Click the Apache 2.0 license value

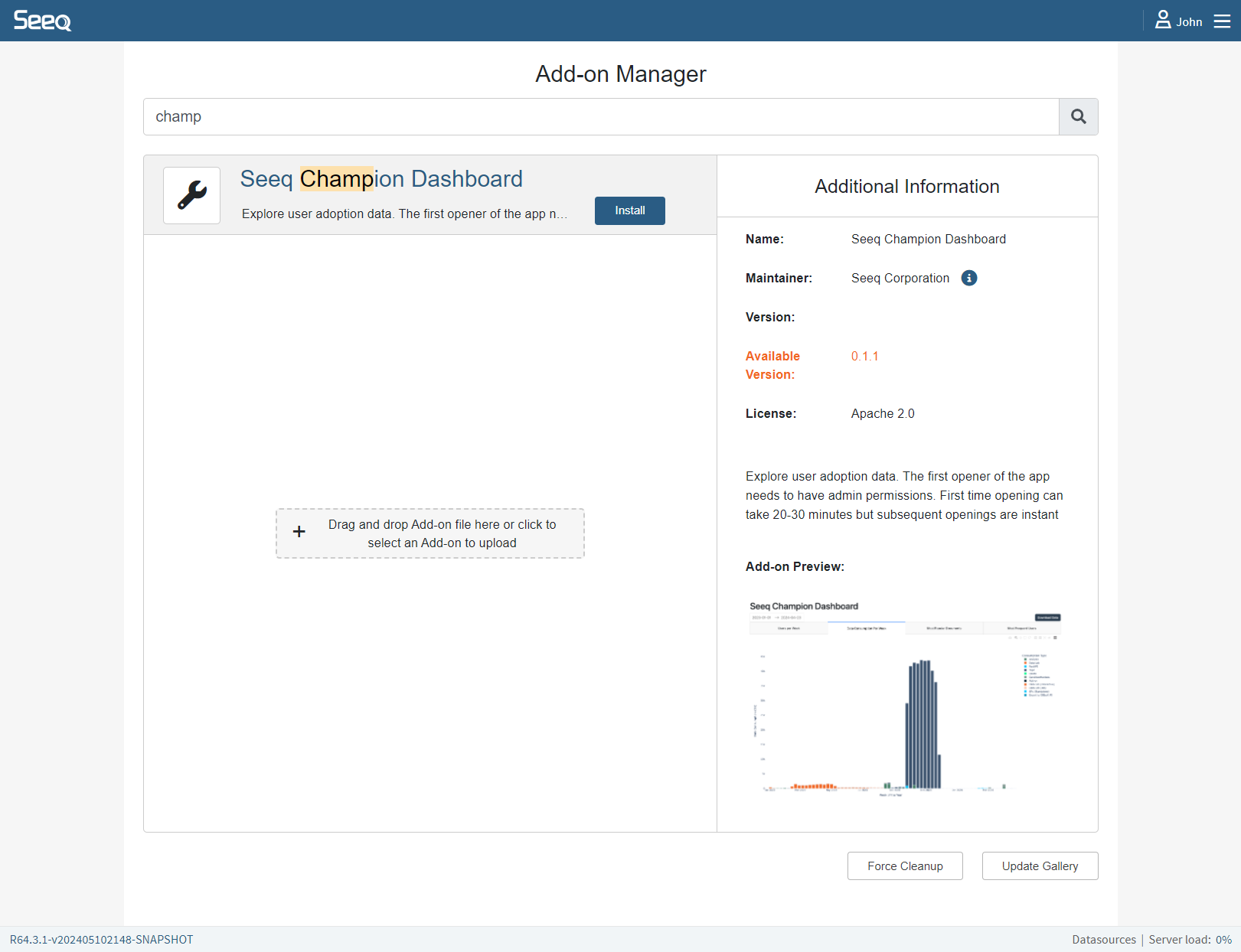pyautogui.click(x=883, y=413)
